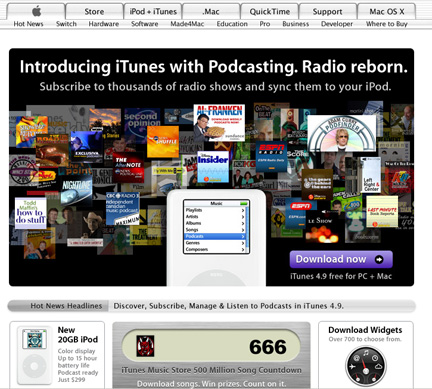Click the Shuffle orange podcast tile

tap(163, 142)
